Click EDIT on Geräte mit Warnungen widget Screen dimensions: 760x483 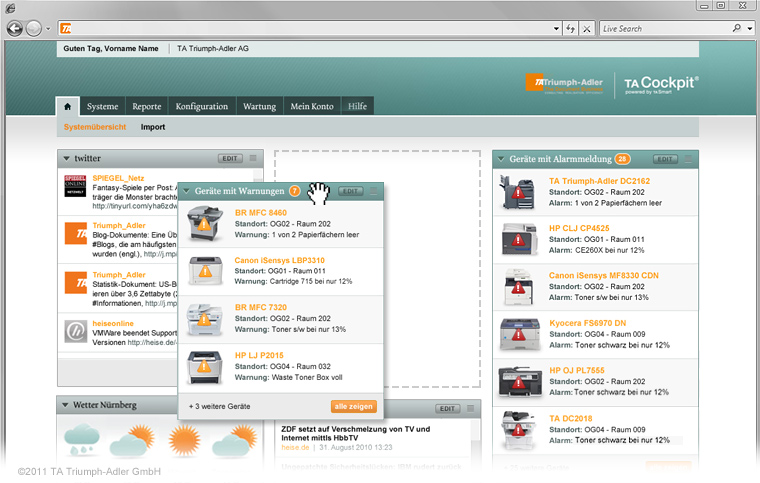(x=350, y=191)
